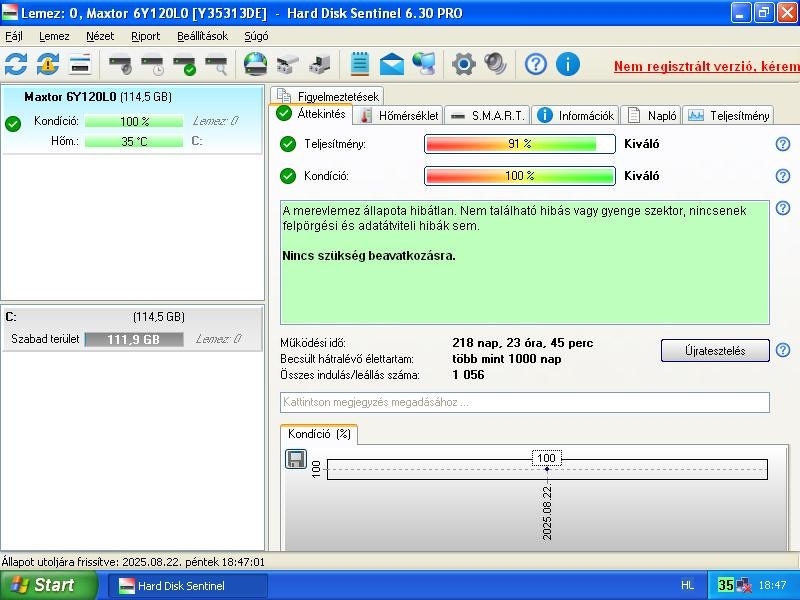Select the C: partition entry

point(132,329)
